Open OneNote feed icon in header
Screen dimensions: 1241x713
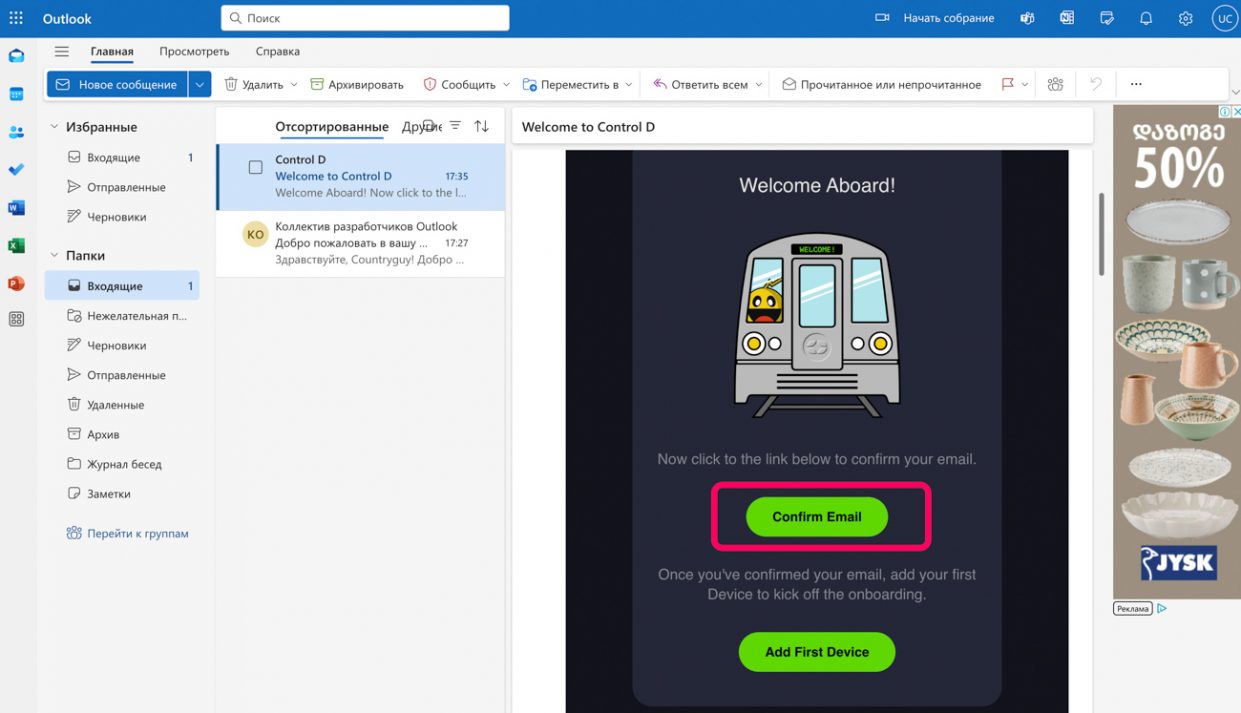[x=1067, y=18]
